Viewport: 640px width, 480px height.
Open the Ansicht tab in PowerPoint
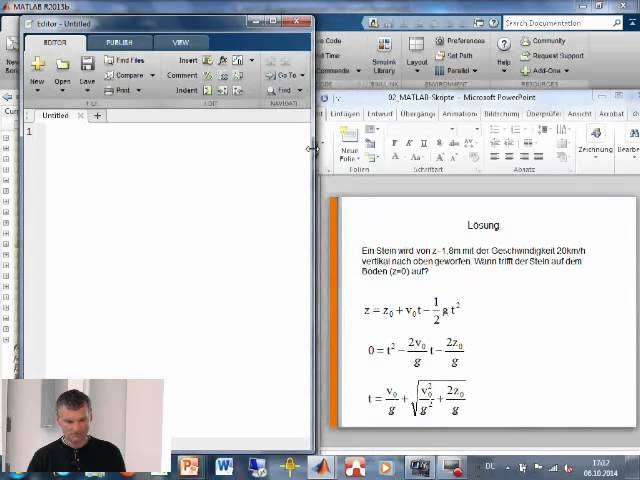(x=579, y=114)
